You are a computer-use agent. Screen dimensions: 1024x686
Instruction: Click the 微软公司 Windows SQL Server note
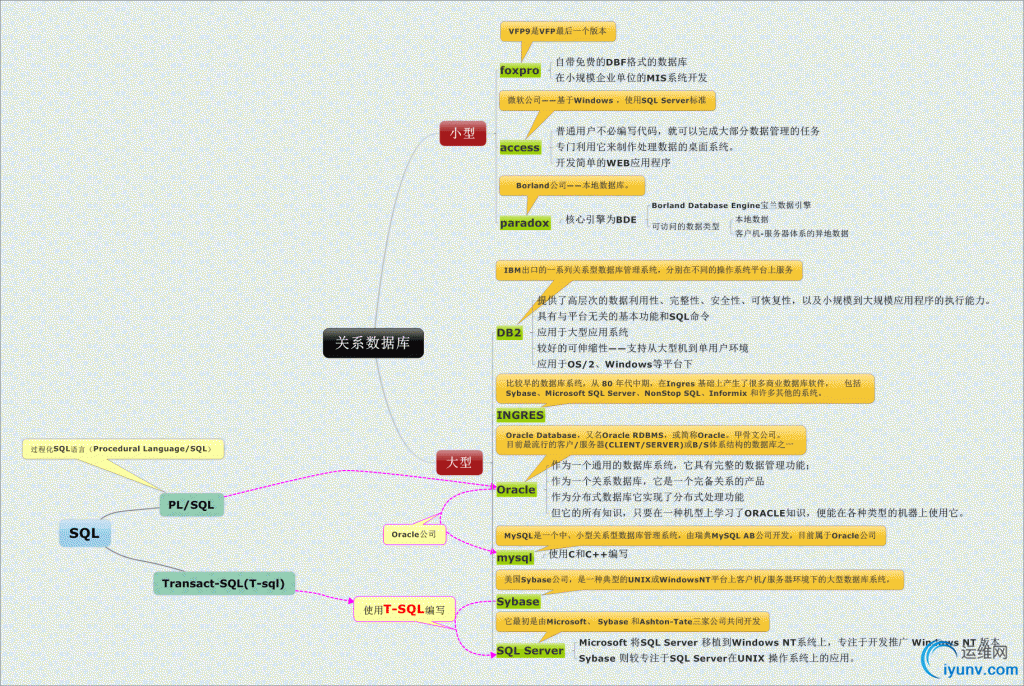(x=607, y=101)
